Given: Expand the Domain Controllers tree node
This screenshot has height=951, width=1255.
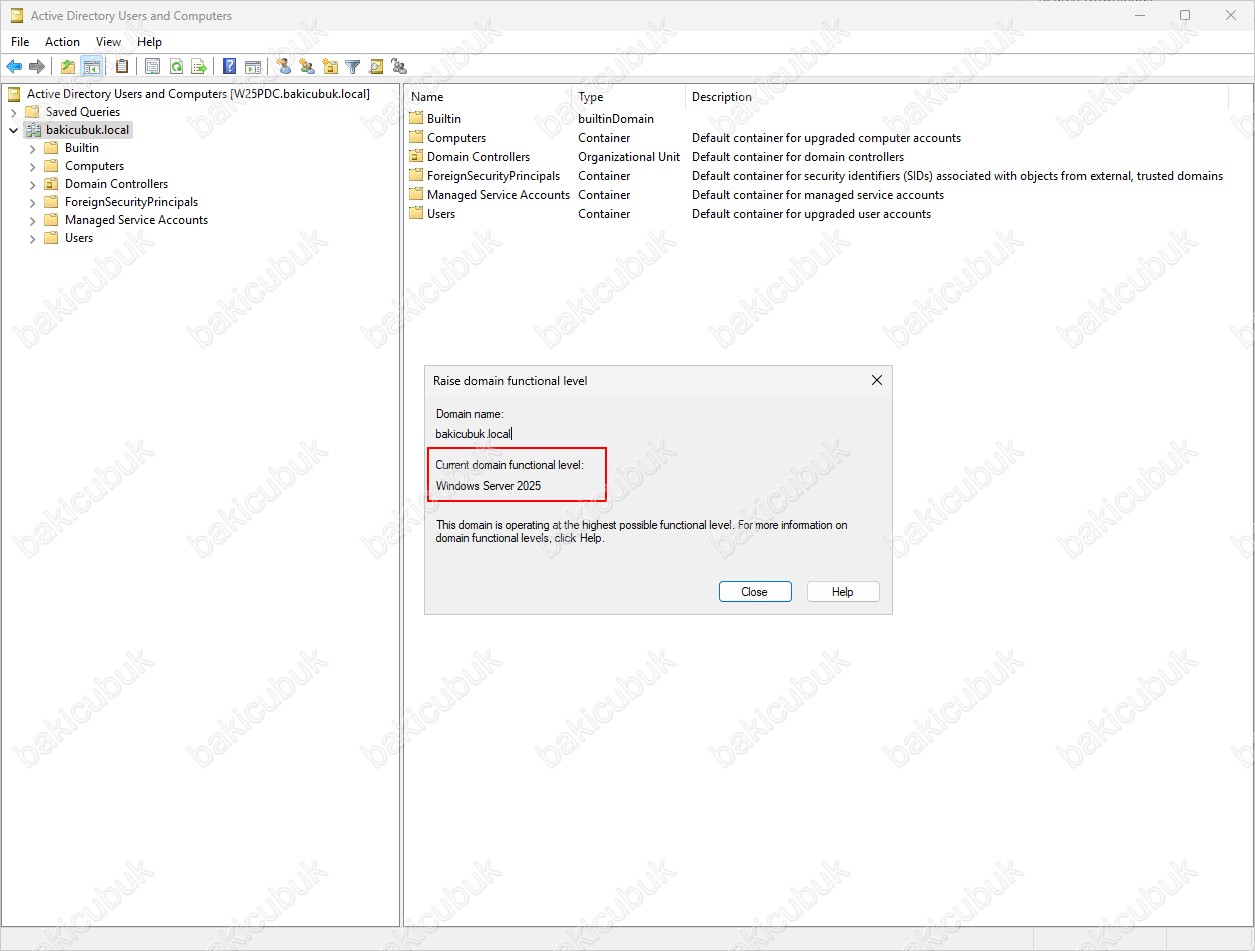Looking at the screenshot, I should click(32, 184).
